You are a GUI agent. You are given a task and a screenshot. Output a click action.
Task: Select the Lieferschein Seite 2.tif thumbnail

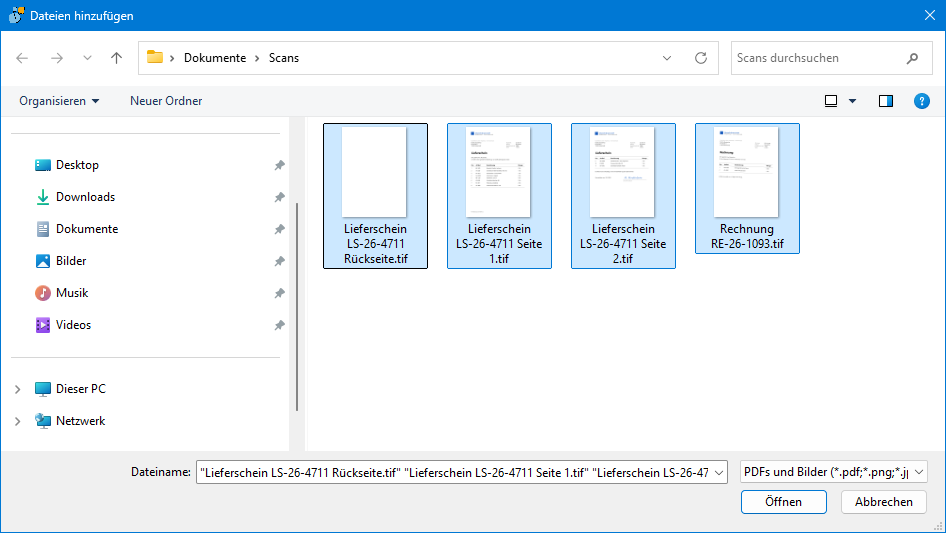622,172
